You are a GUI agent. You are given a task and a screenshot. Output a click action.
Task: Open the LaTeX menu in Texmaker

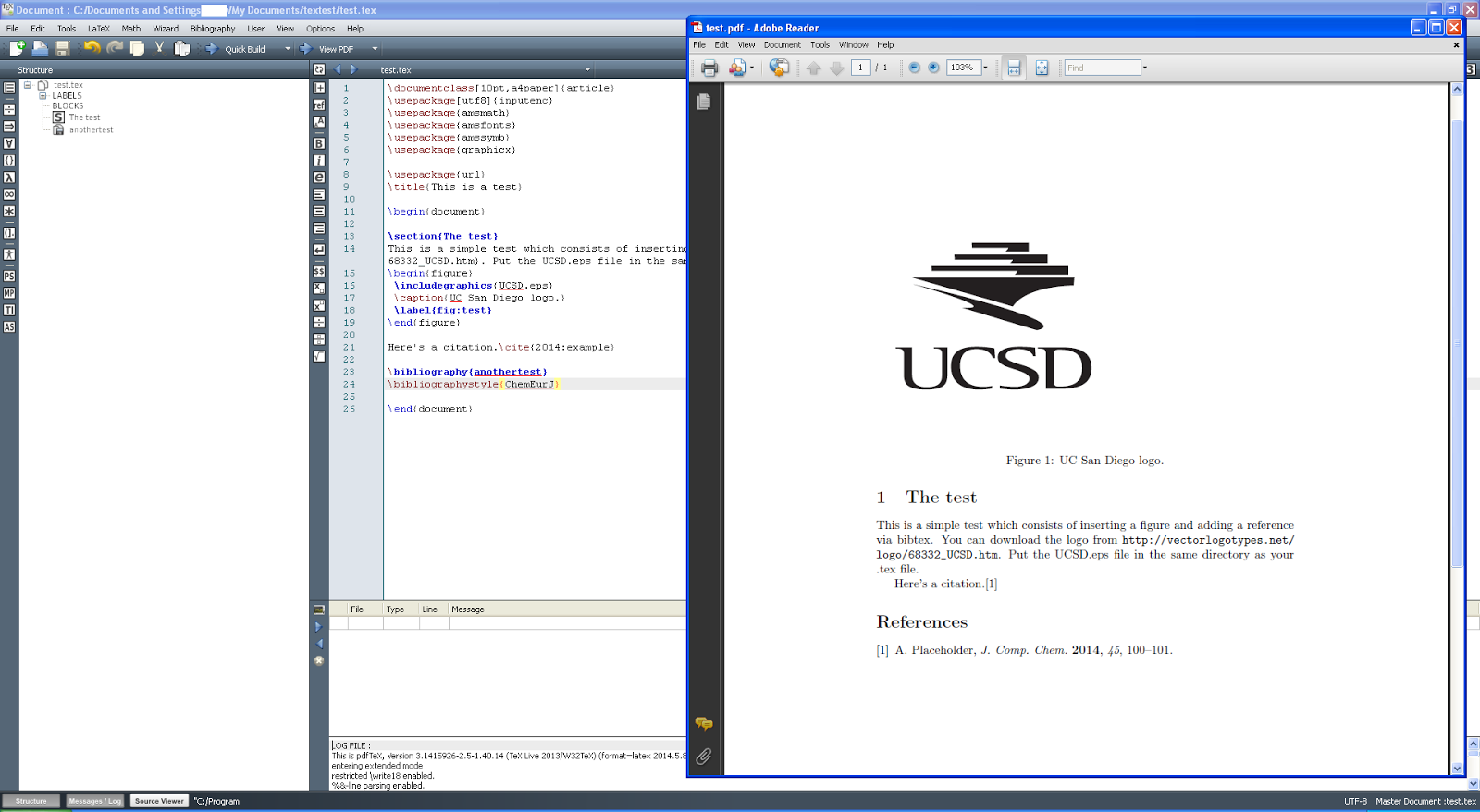pyautogui.click(x=99, y=29)
